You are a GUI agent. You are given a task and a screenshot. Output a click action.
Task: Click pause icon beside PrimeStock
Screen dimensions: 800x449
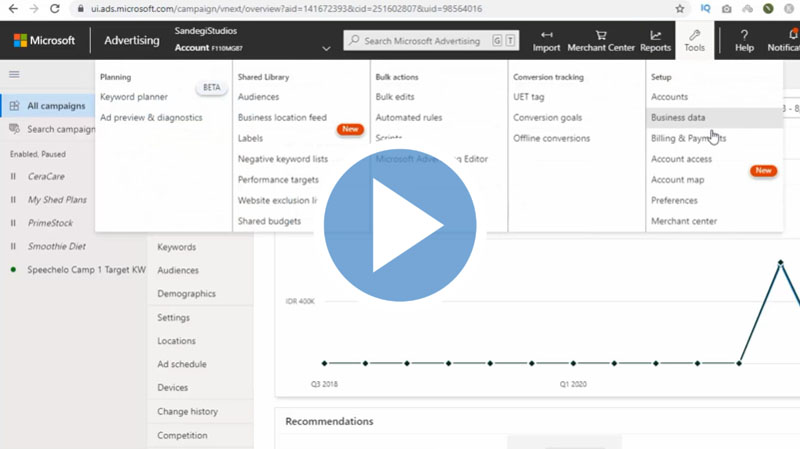tap(13, 223)
